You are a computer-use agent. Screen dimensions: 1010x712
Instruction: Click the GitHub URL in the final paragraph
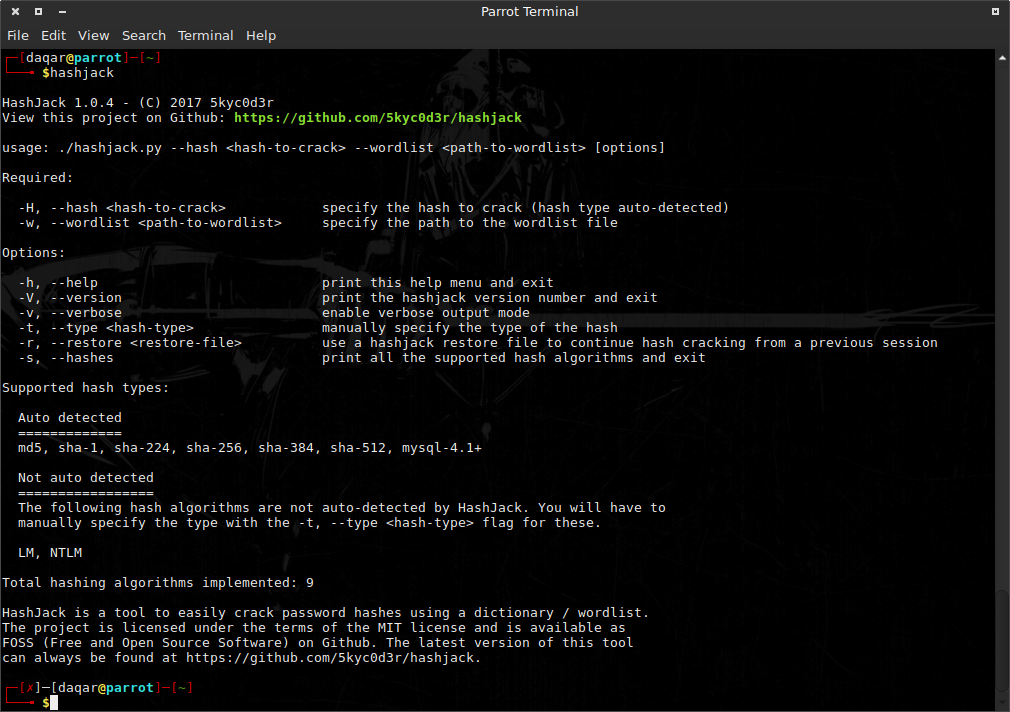click(x=330, y=658)
